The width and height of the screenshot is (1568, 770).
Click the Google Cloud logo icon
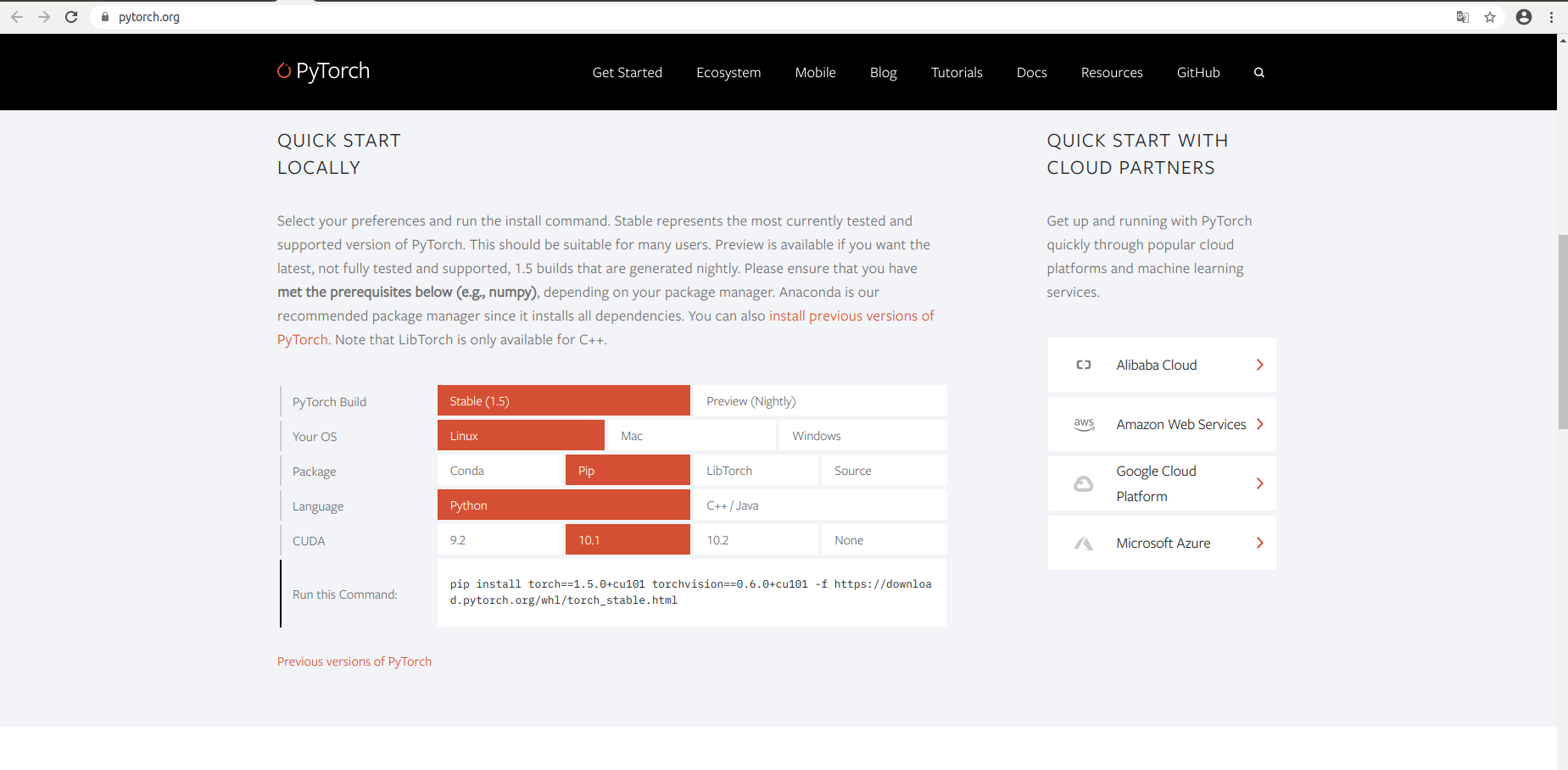(1084, 483)
